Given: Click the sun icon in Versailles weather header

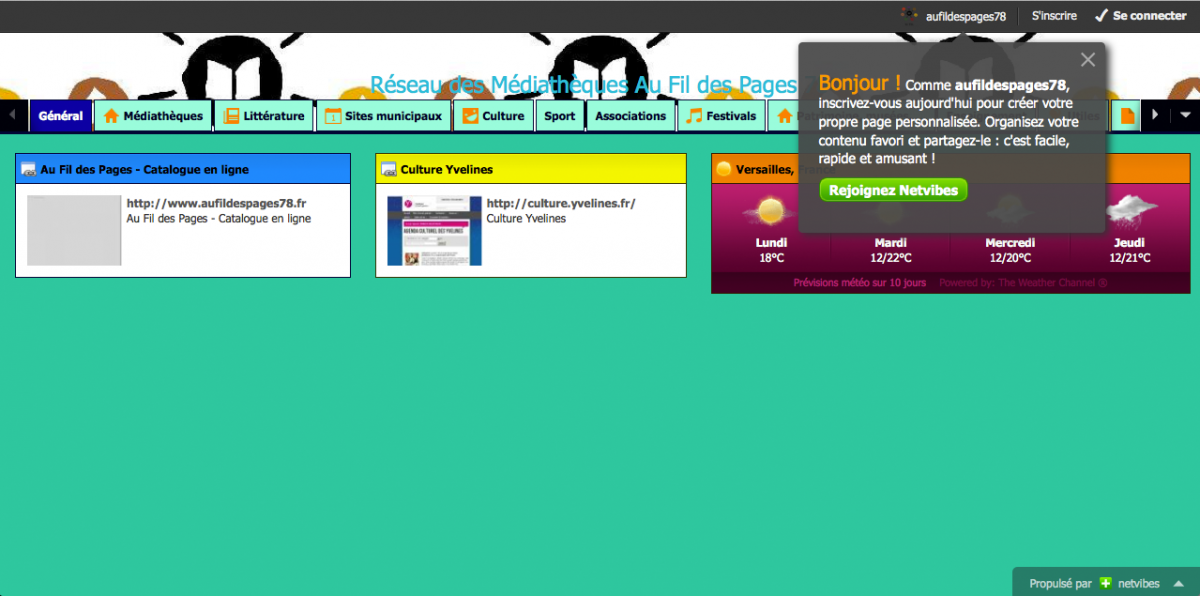Looking at the screenshot, I should point(724,170).
